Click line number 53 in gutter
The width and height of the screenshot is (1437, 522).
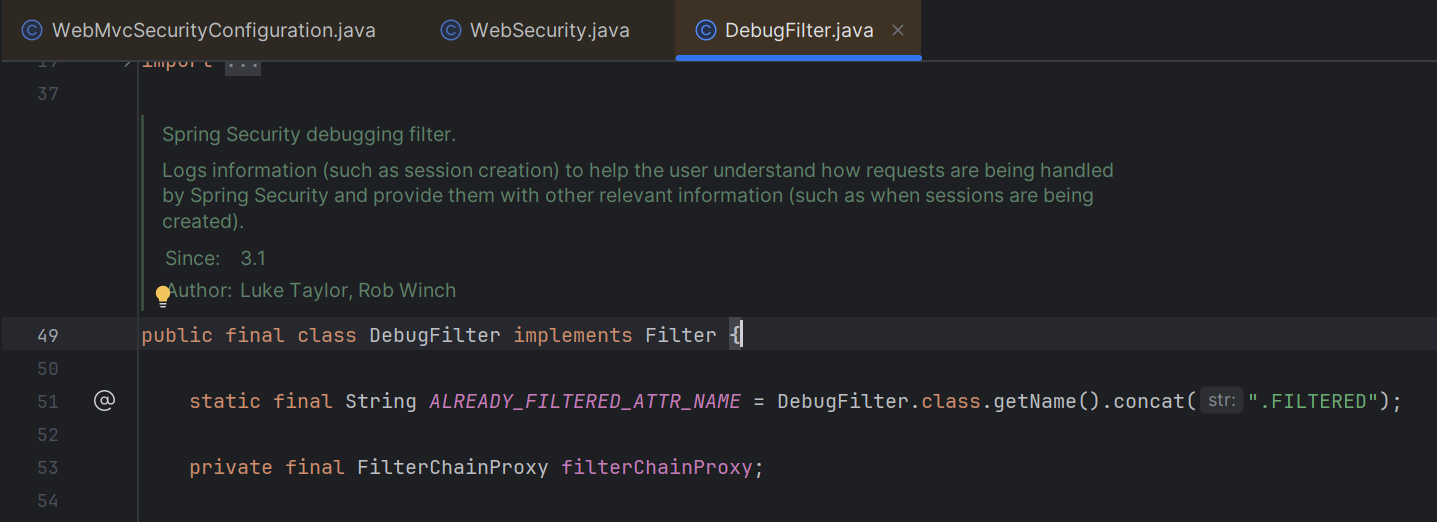click(x=48, y=467)
